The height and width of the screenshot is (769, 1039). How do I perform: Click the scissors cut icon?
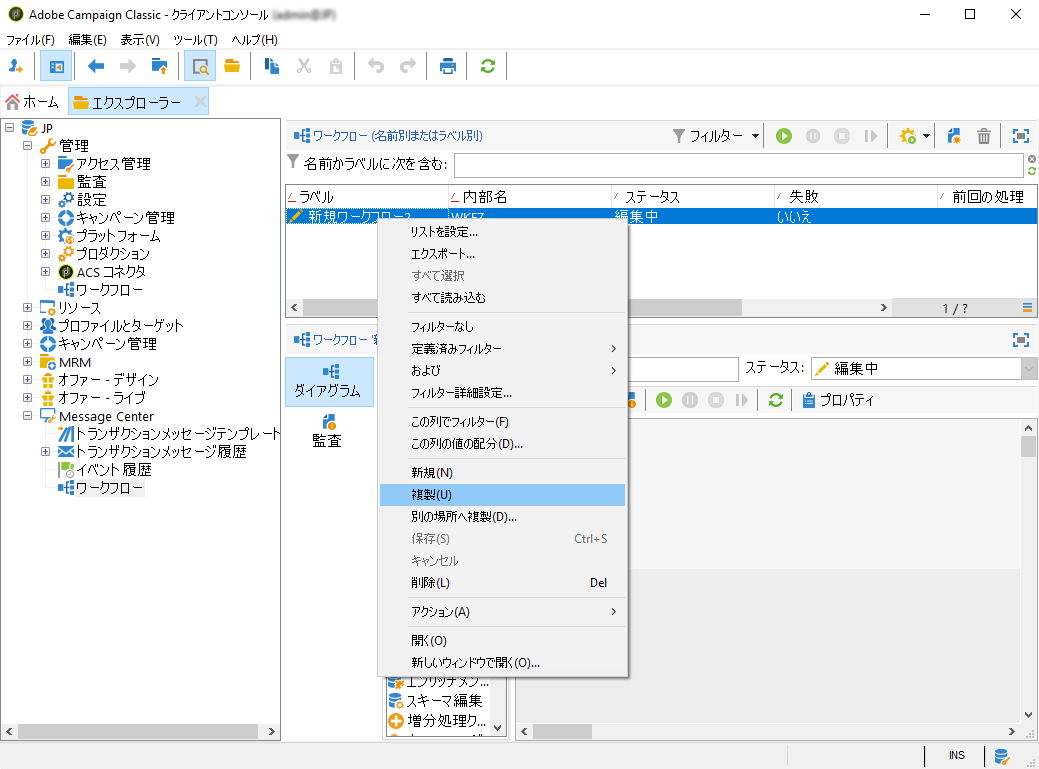303,66
